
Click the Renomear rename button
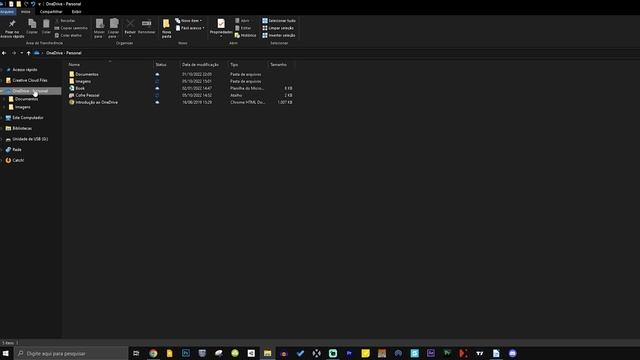[146, 27]
